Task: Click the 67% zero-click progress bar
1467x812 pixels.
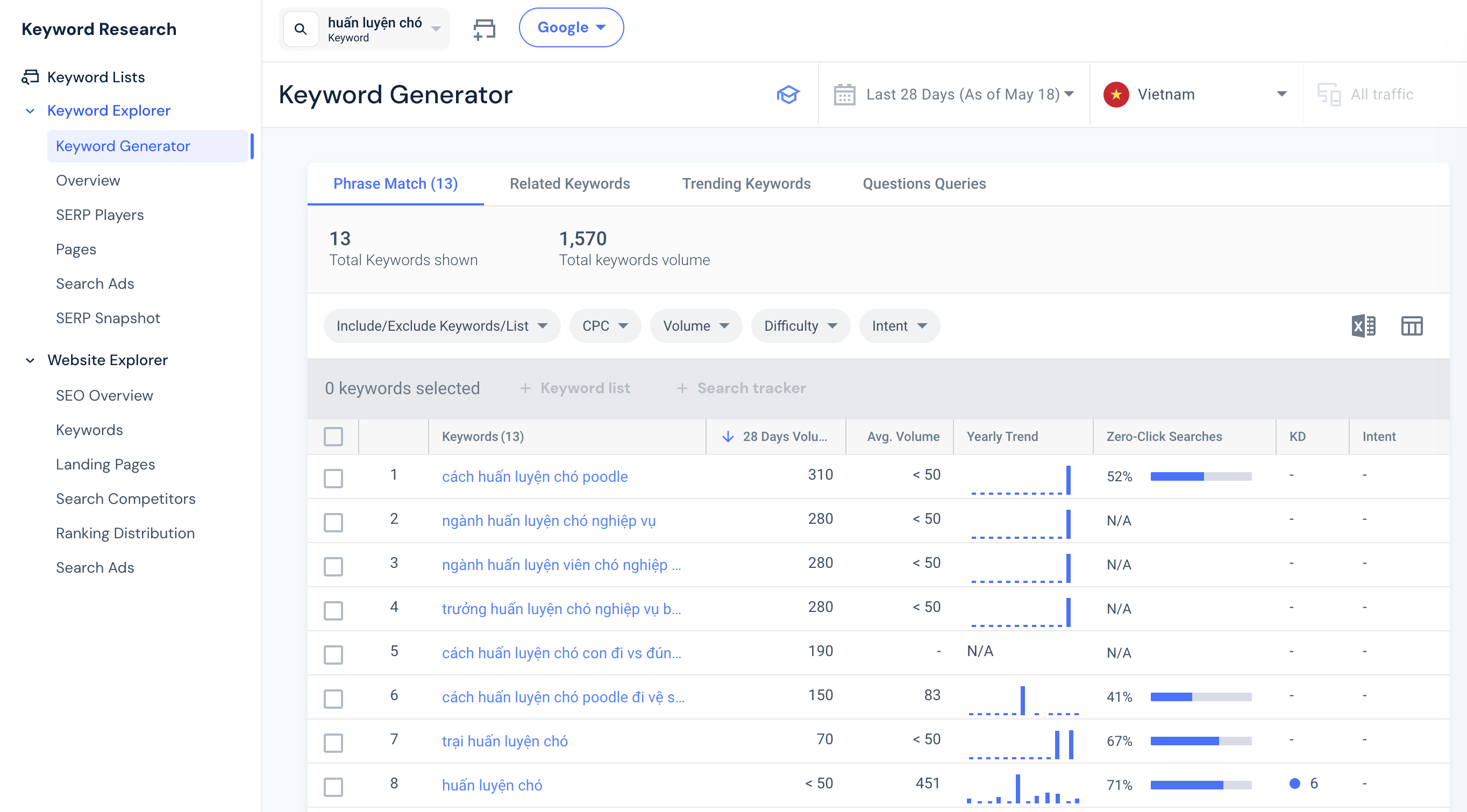Action: click(1201, 741)
